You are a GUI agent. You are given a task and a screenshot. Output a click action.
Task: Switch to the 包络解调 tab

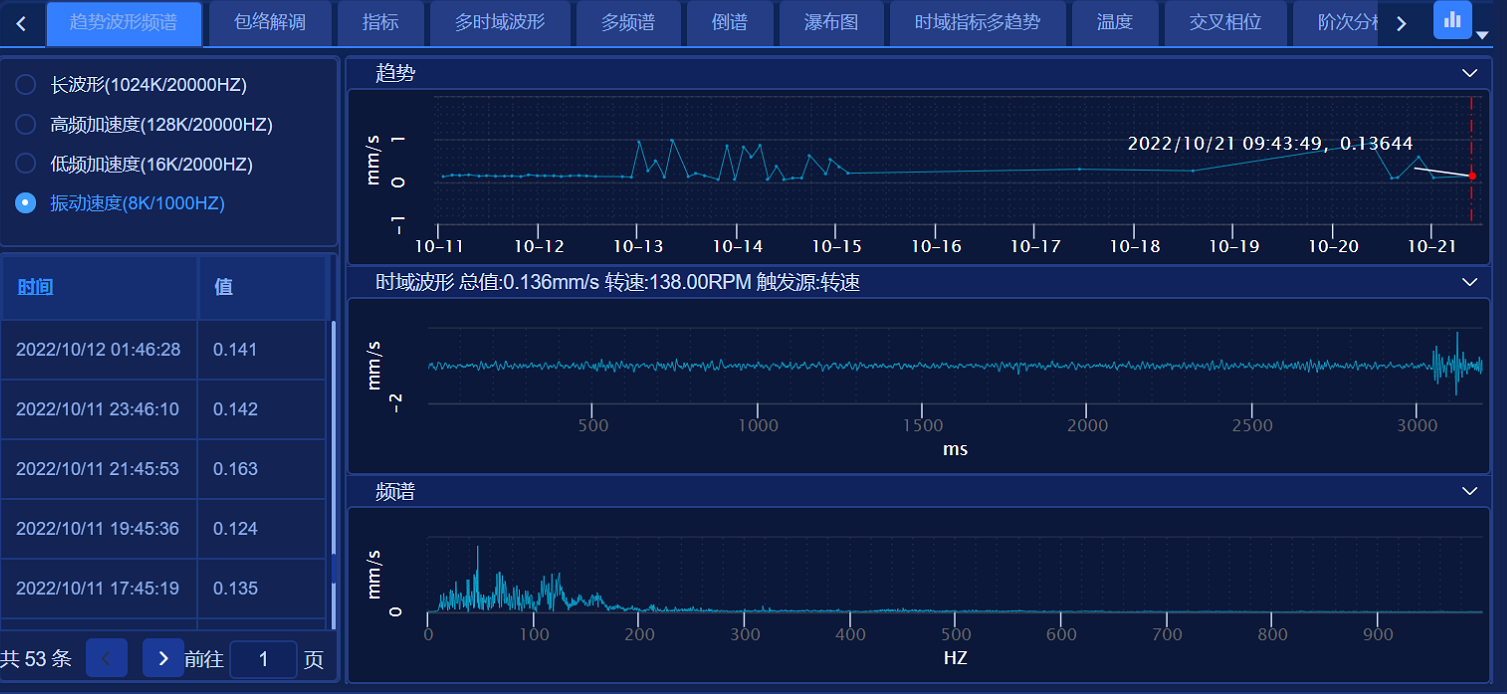pyautogui.click(x=269, y=23)
